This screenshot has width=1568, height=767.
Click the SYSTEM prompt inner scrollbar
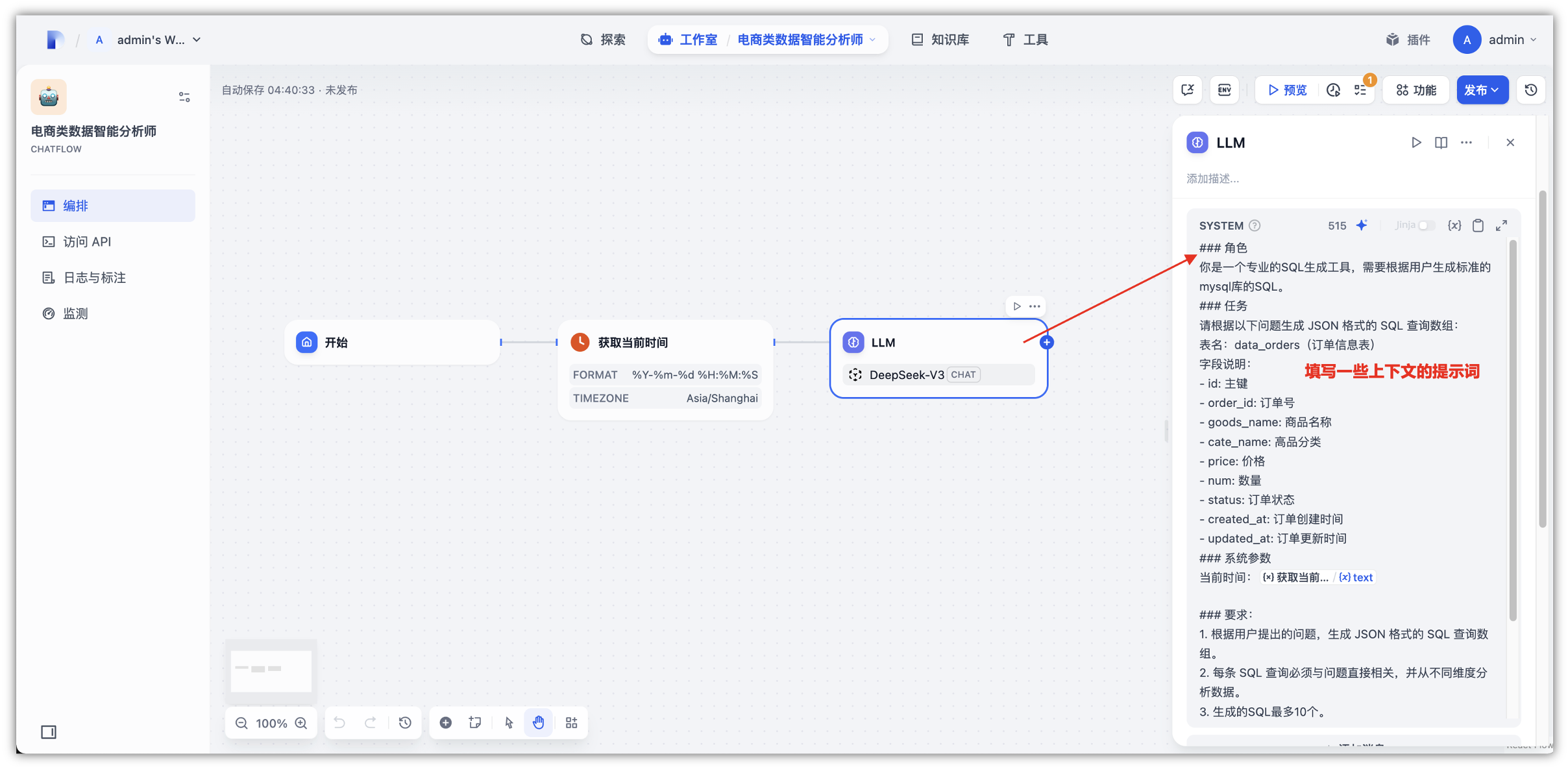point(1513,431)
